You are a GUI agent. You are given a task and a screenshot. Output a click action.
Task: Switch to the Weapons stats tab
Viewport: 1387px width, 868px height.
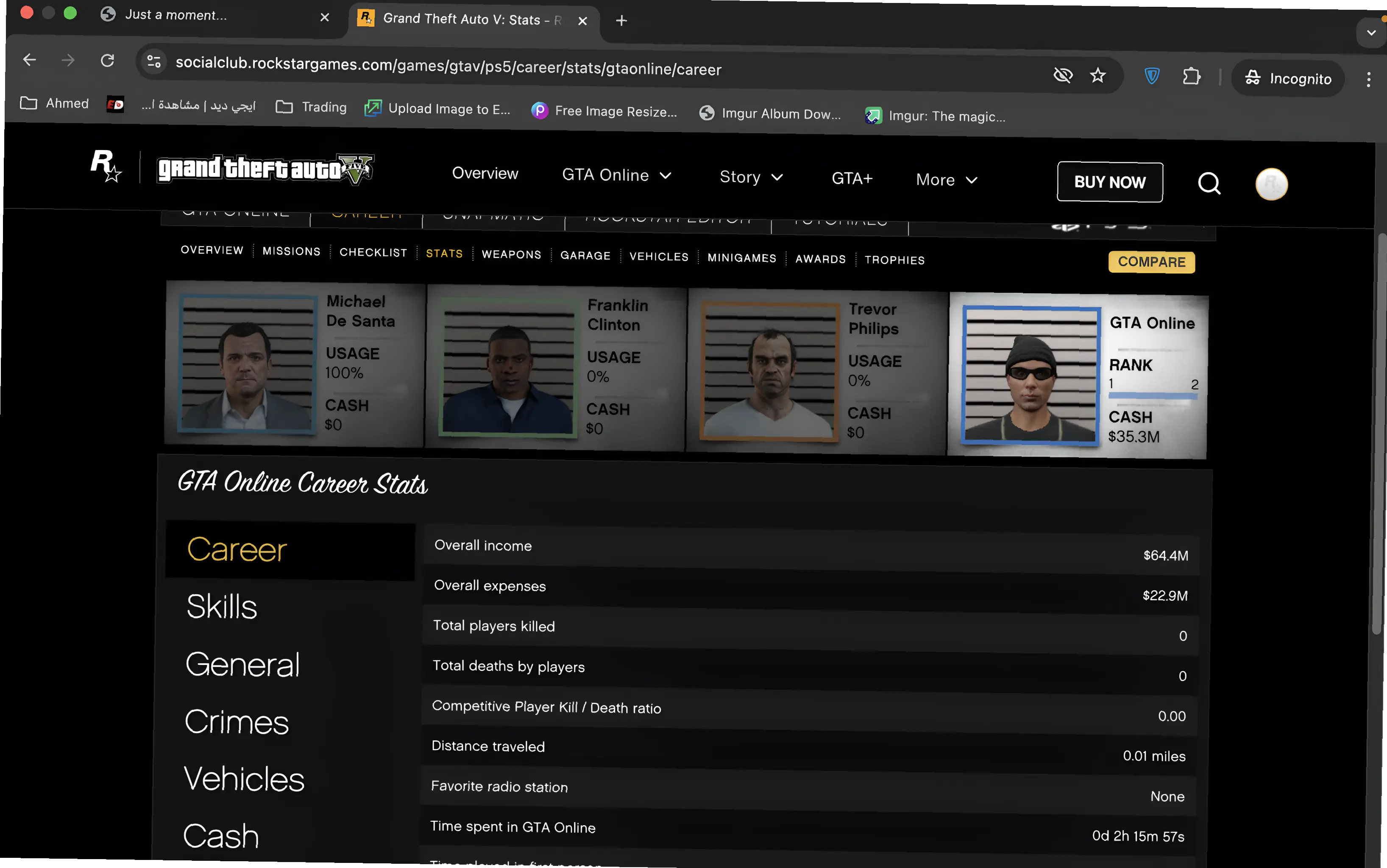pyautogui.click(x=511, y=254)
